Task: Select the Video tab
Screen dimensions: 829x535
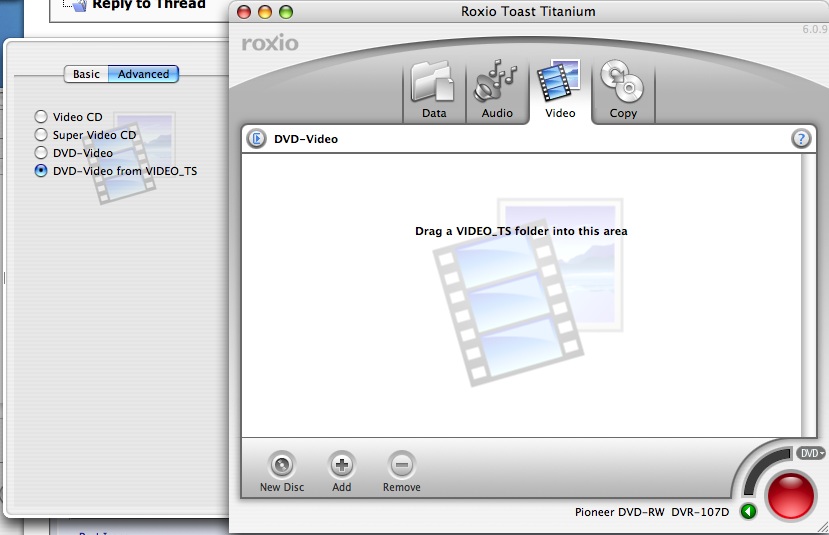Action: (560, 91)
